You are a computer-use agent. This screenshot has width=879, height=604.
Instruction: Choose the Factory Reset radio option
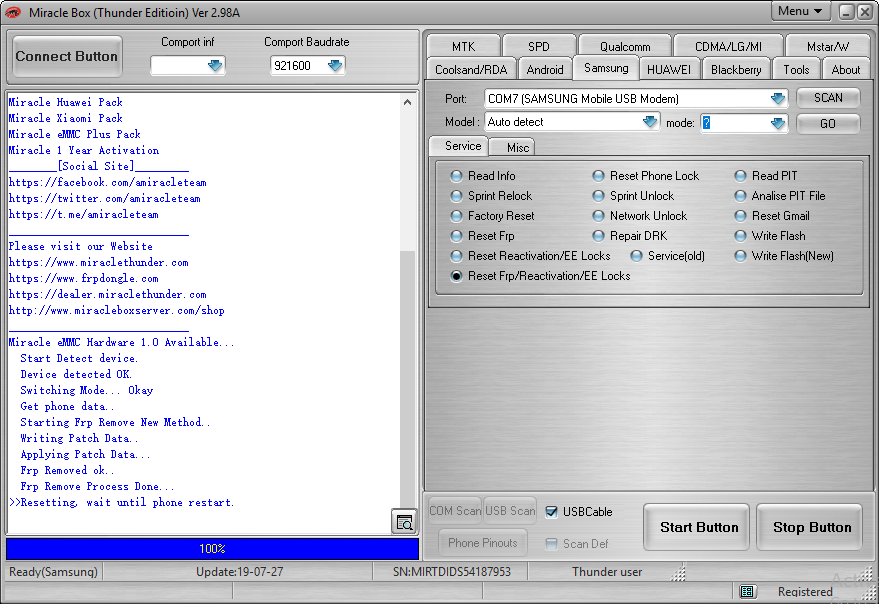click(456, 216)
